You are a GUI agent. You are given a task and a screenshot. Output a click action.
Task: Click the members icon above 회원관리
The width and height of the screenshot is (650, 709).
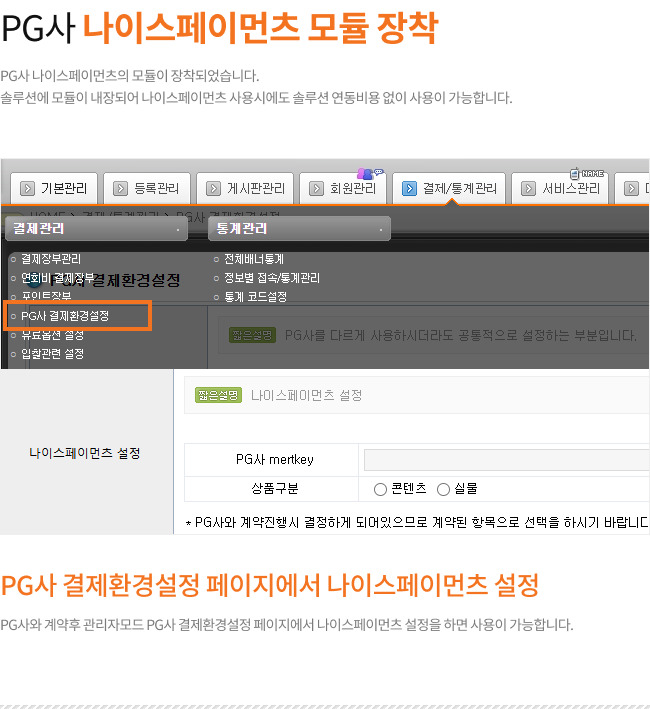point(370,173)
